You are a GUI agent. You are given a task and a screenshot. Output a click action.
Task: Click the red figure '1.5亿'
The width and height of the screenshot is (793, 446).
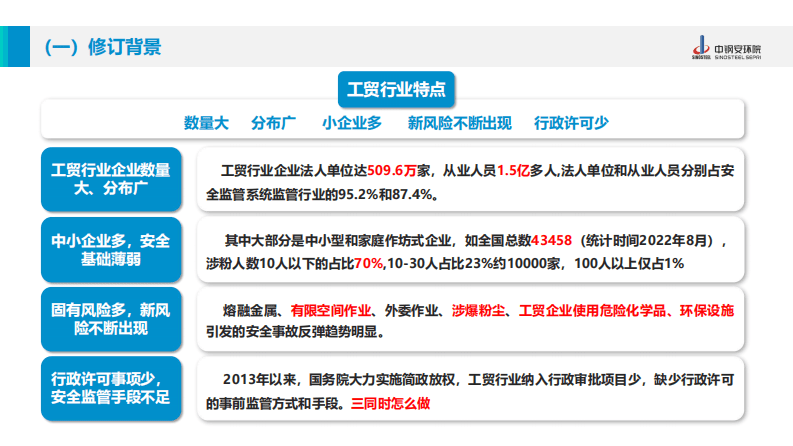click(x=513, y=171)
